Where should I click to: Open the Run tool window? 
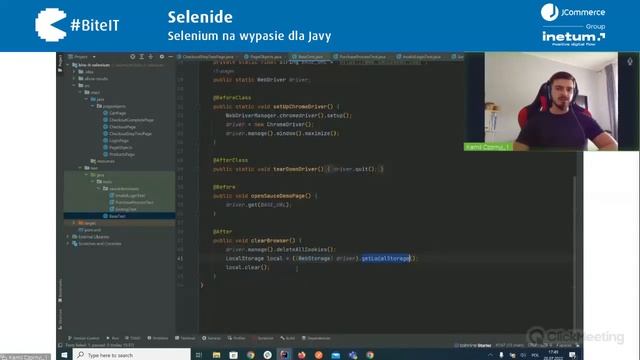click(x=113, y=338)
